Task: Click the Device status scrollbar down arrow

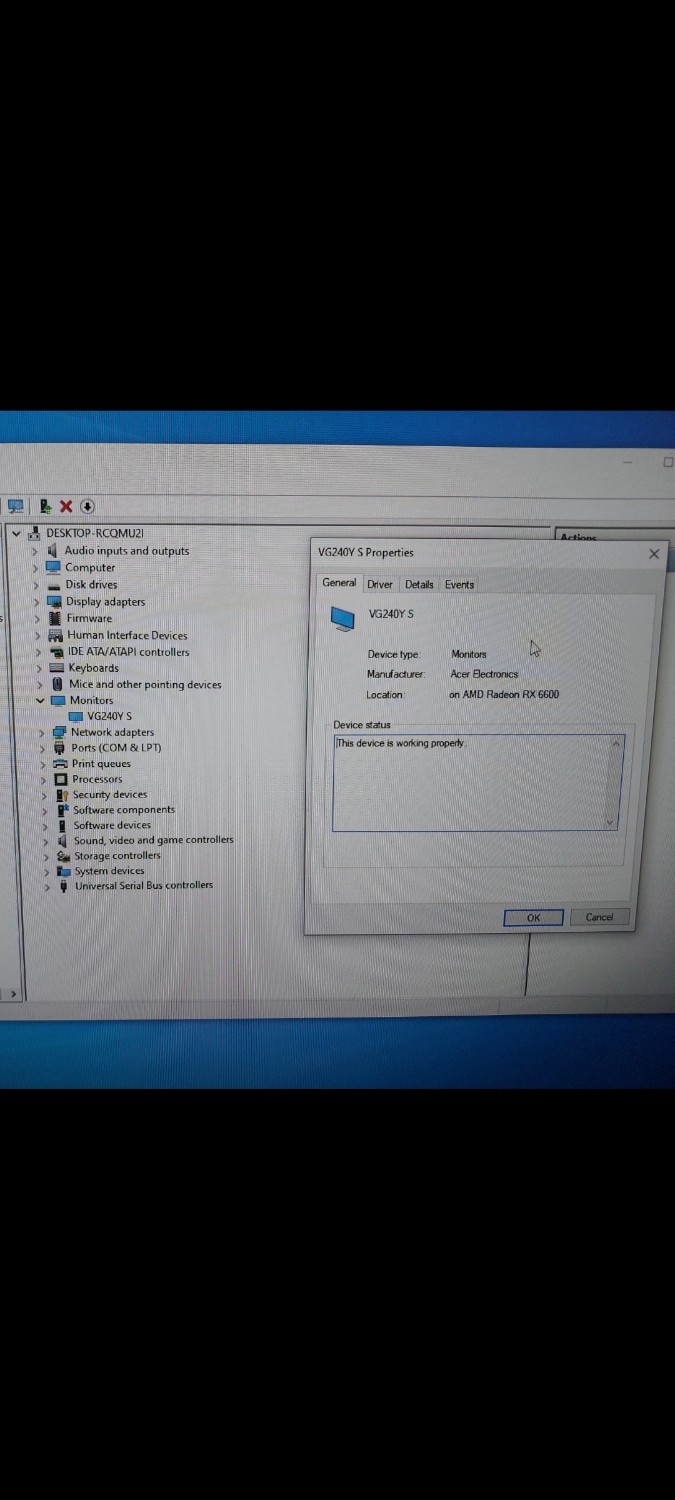Action: 611,822
